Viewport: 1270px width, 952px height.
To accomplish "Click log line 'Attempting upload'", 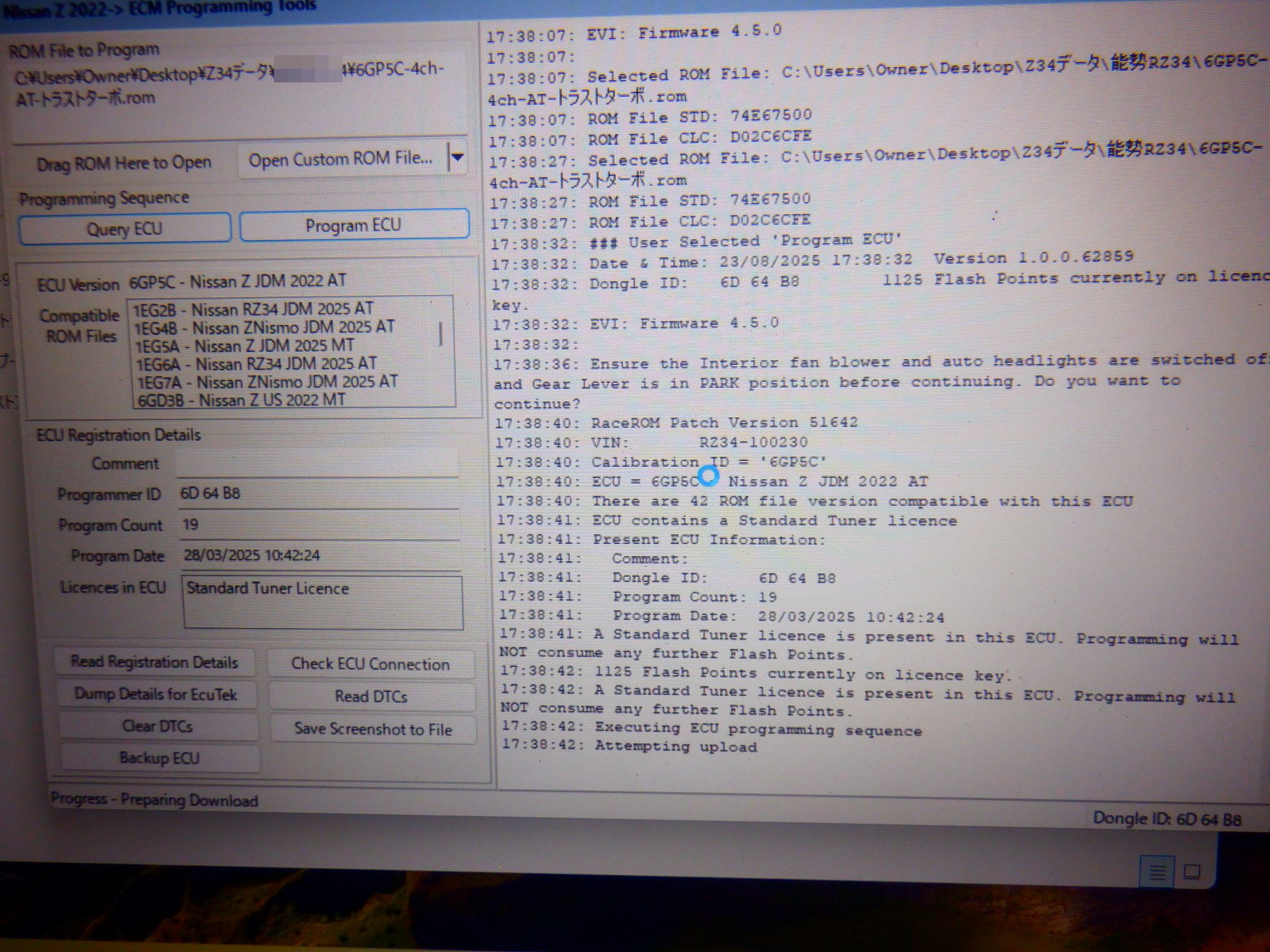I will [629, 746].
